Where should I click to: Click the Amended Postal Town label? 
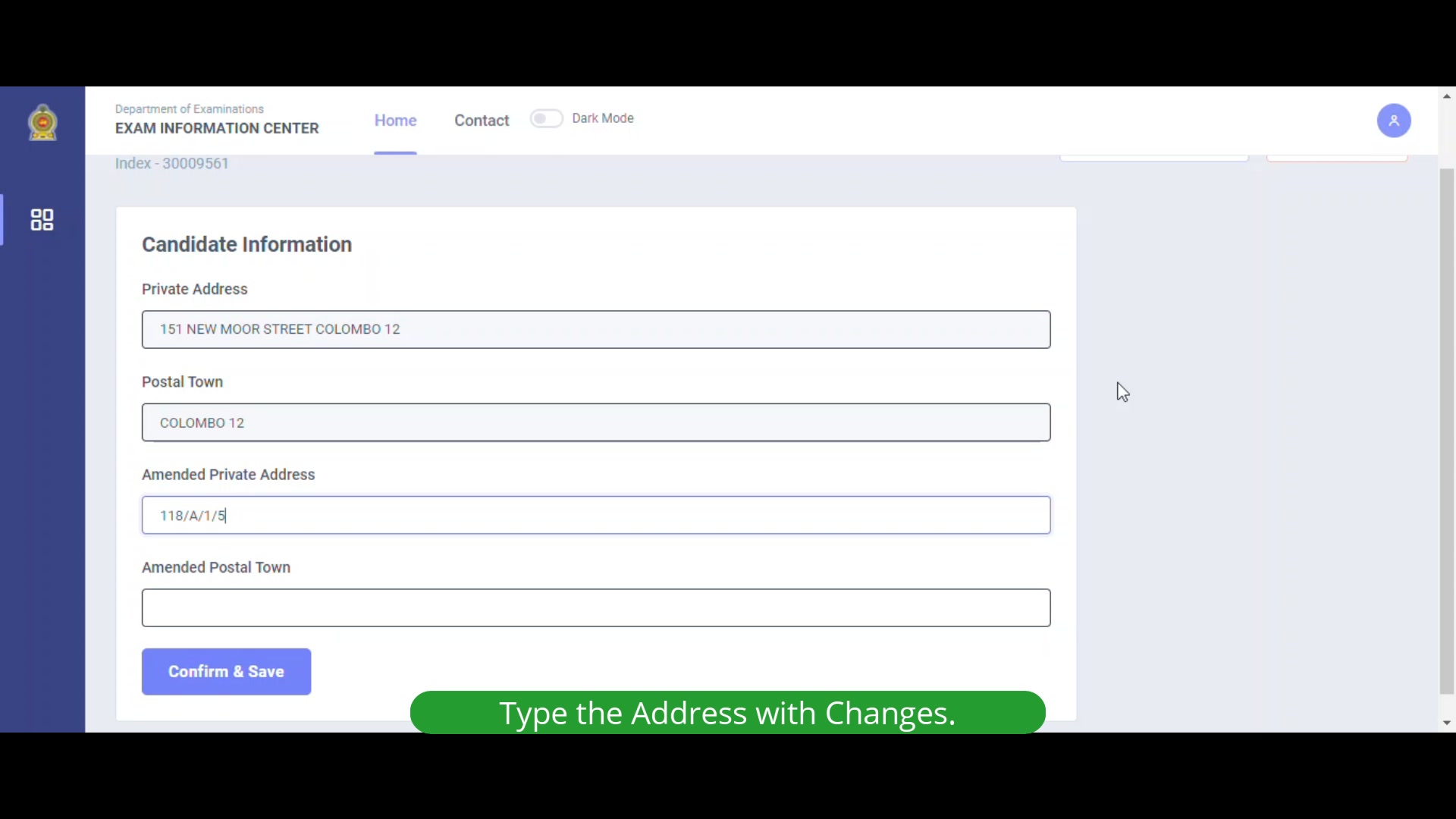tap(216, 567)
